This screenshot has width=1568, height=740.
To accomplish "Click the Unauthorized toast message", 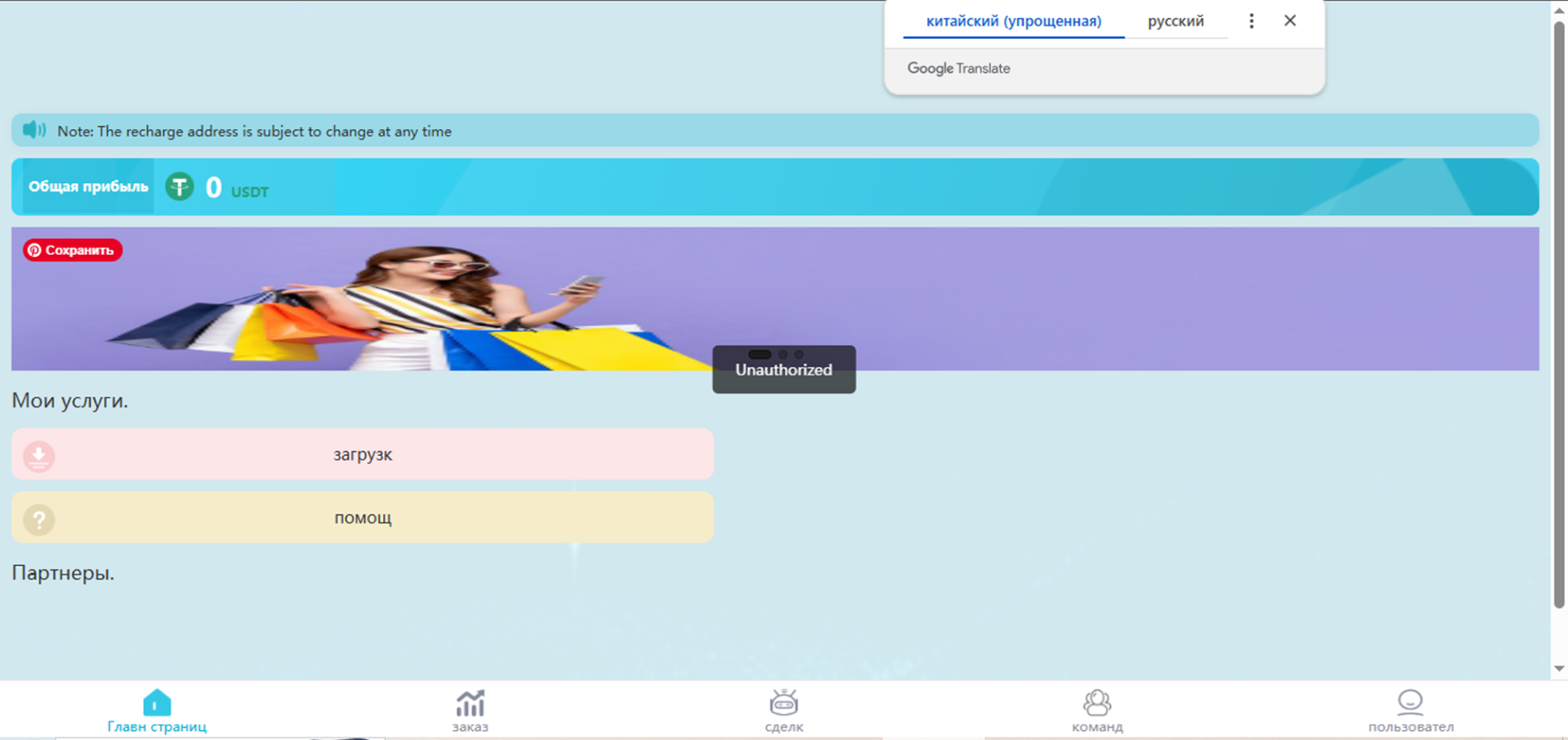I will 784,369.
